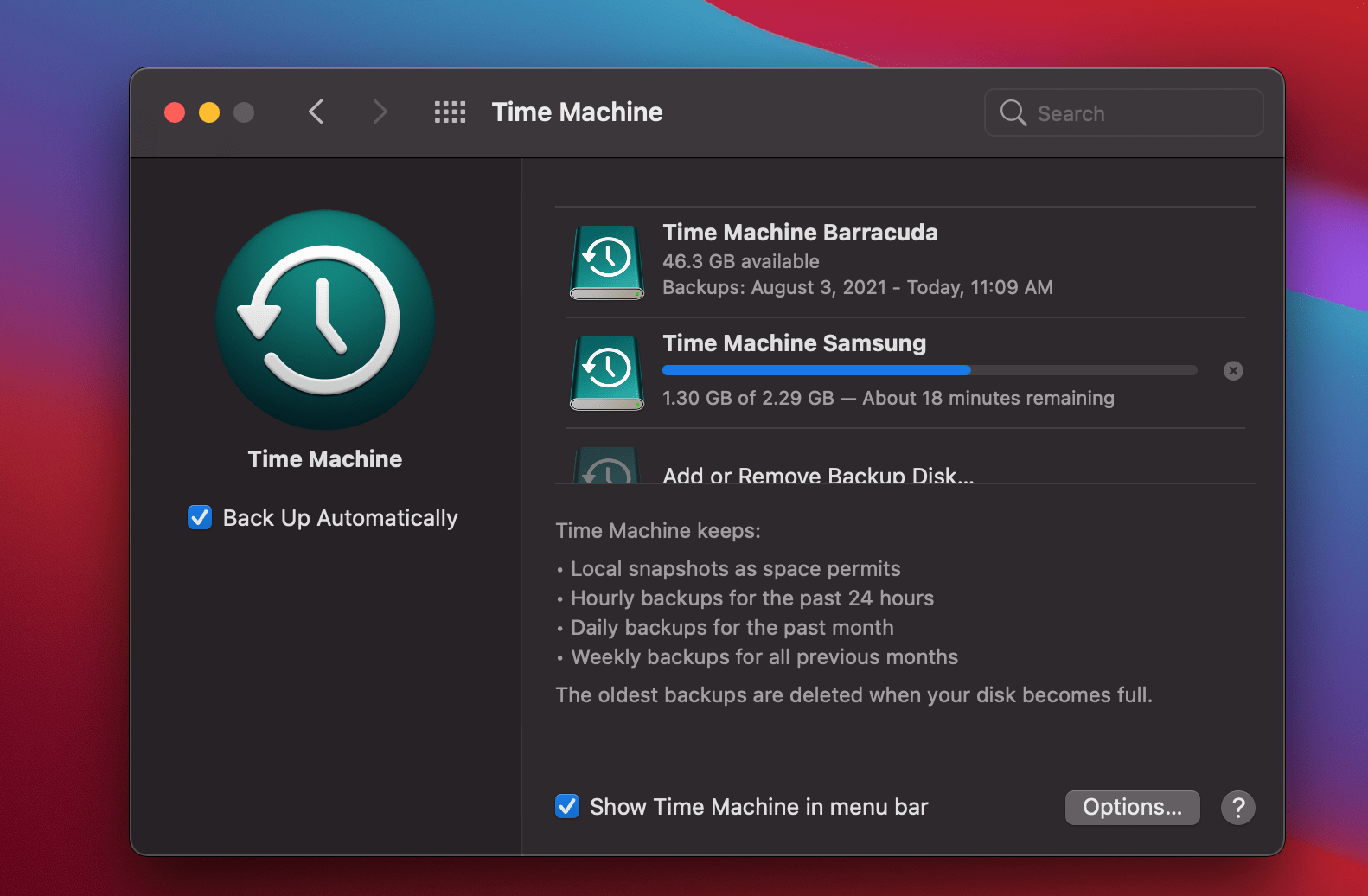Select the Time Machine Samsung name
Viewport: 1368px width, 896px height.
coord(794,343)
